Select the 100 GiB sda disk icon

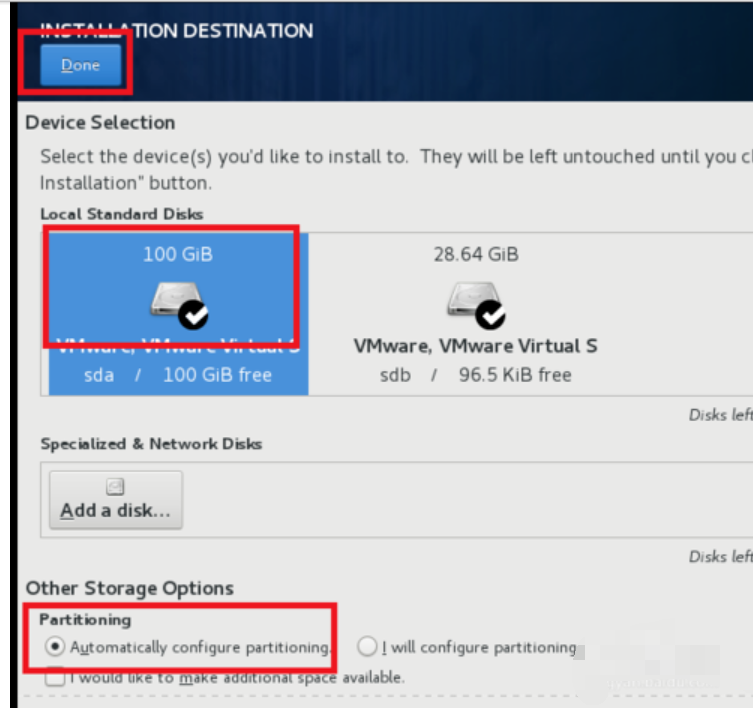click(x=171, y=300)
